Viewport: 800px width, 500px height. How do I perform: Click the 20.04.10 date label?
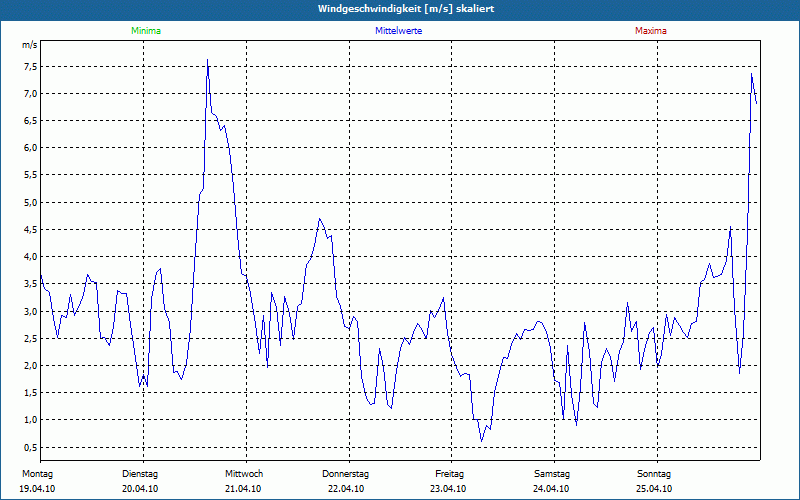tap(140, 489)
